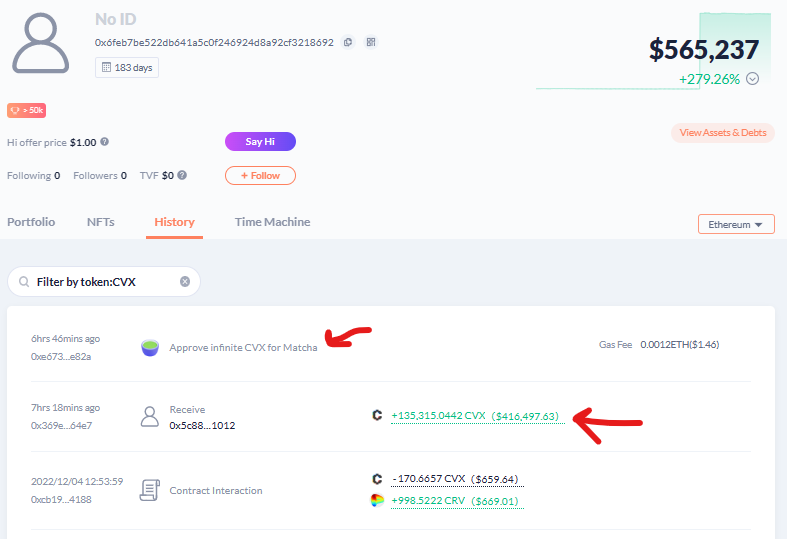
Task: Click the CVX token icon in Receive row
Action: [377, 416]
